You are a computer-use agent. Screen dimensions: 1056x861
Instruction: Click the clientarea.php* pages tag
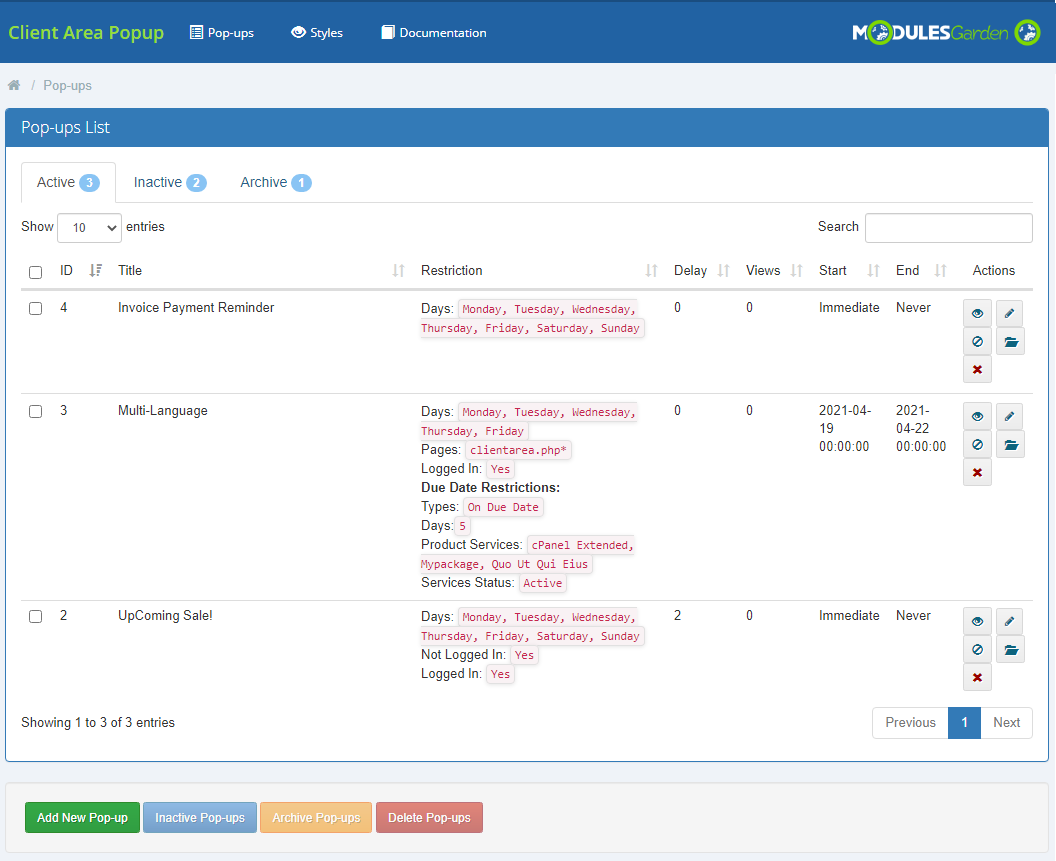point(519,450)
